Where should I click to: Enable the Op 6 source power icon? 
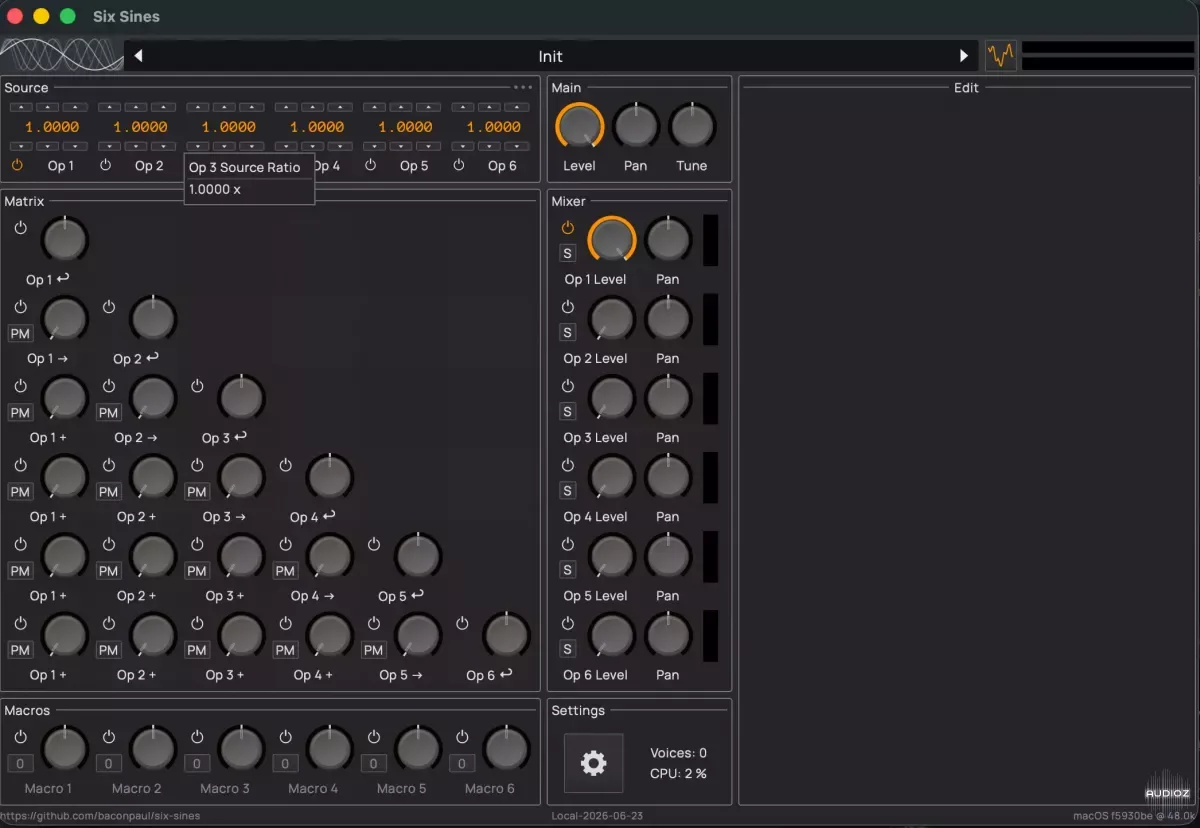point(458,165)
